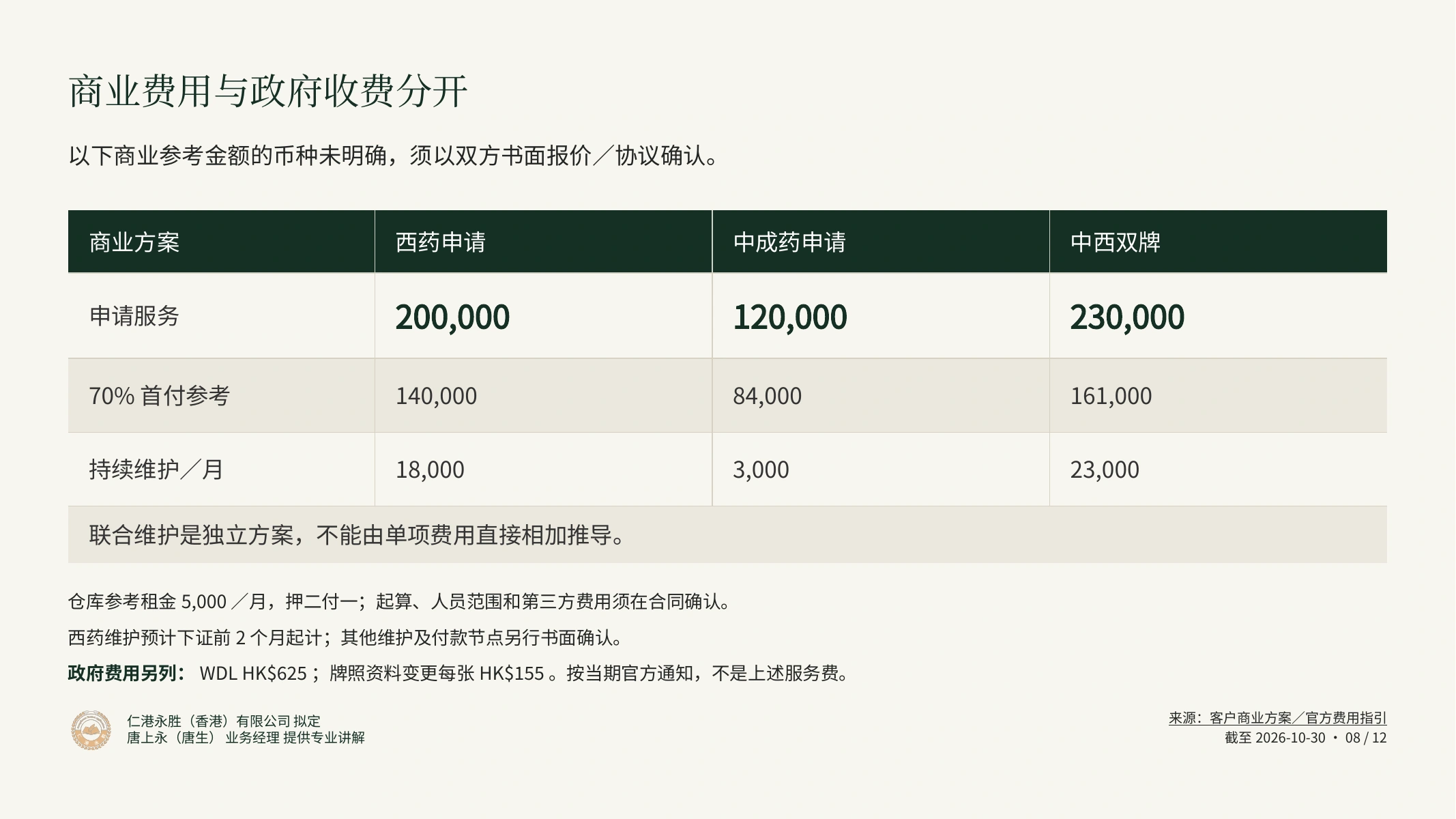The width and height of the screenshot is (1456, 819).
Task: Select the HK$155 license change fee text
Action: [512, 674]
